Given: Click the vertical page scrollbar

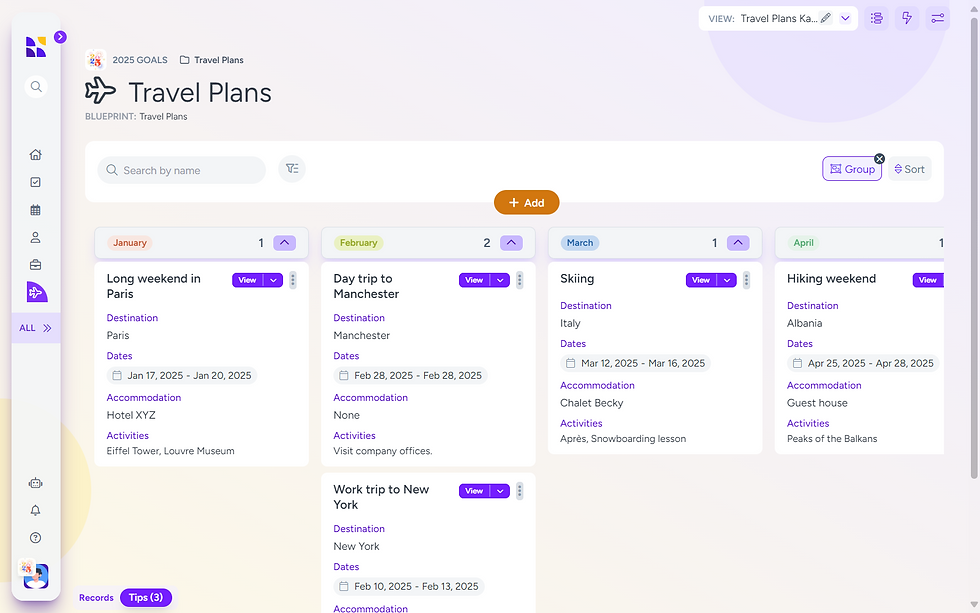Looking at the screenshot, I should [974, 250].
